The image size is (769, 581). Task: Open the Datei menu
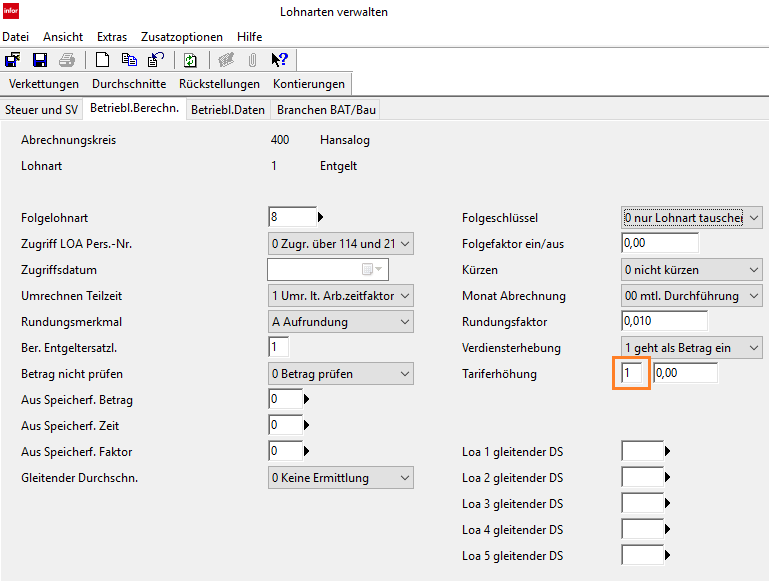16,37
